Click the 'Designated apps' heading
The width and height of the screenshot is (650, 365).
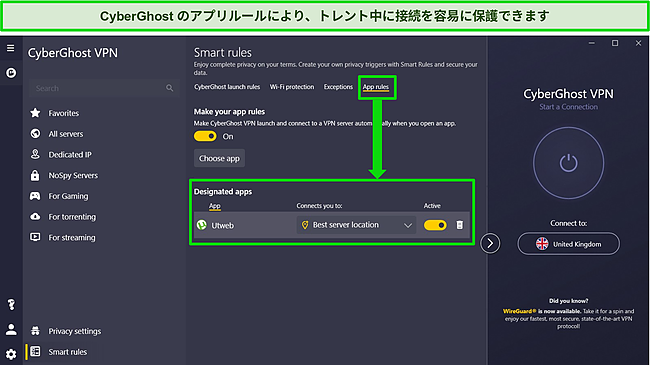point(223,192)
